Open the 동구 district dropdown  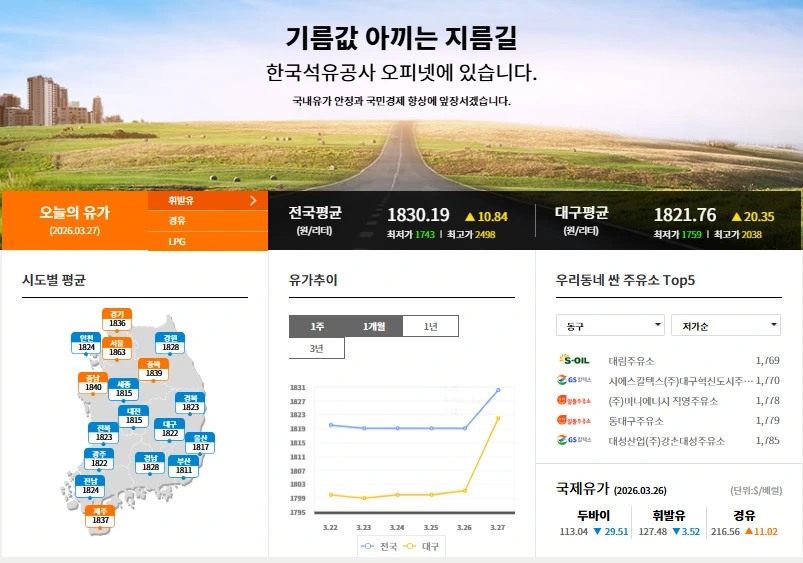pos(610,325)
